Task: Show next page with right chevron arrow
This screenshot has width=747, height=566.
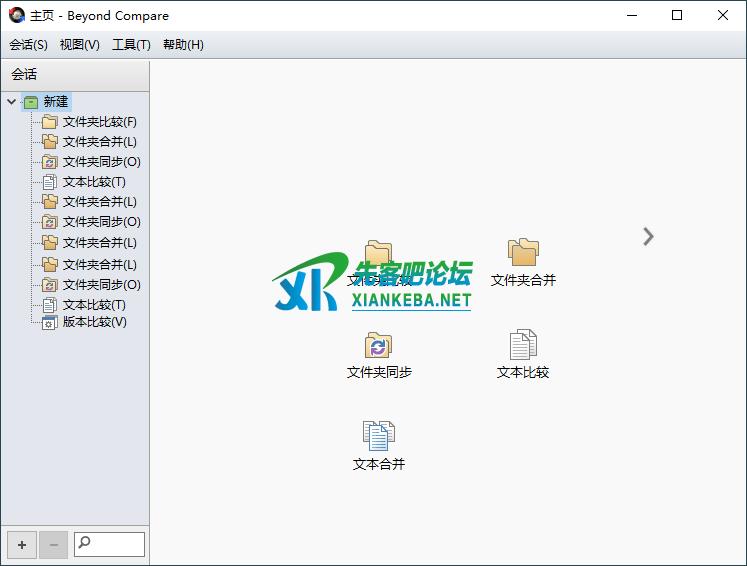Action: click(648, 236)
